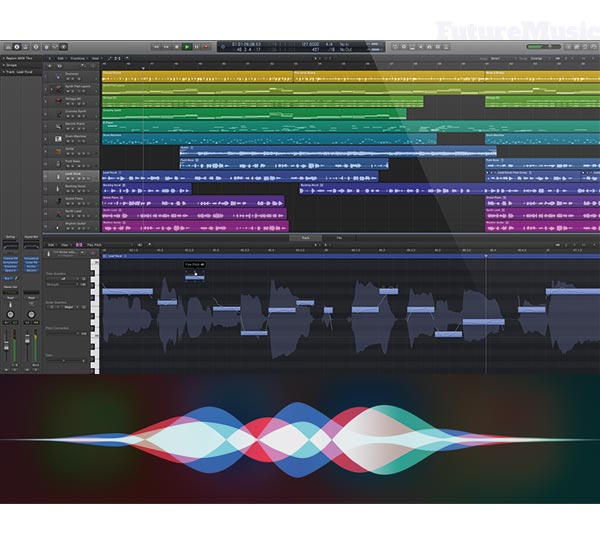Open the Library panel icon

click(x=8, y=47)
